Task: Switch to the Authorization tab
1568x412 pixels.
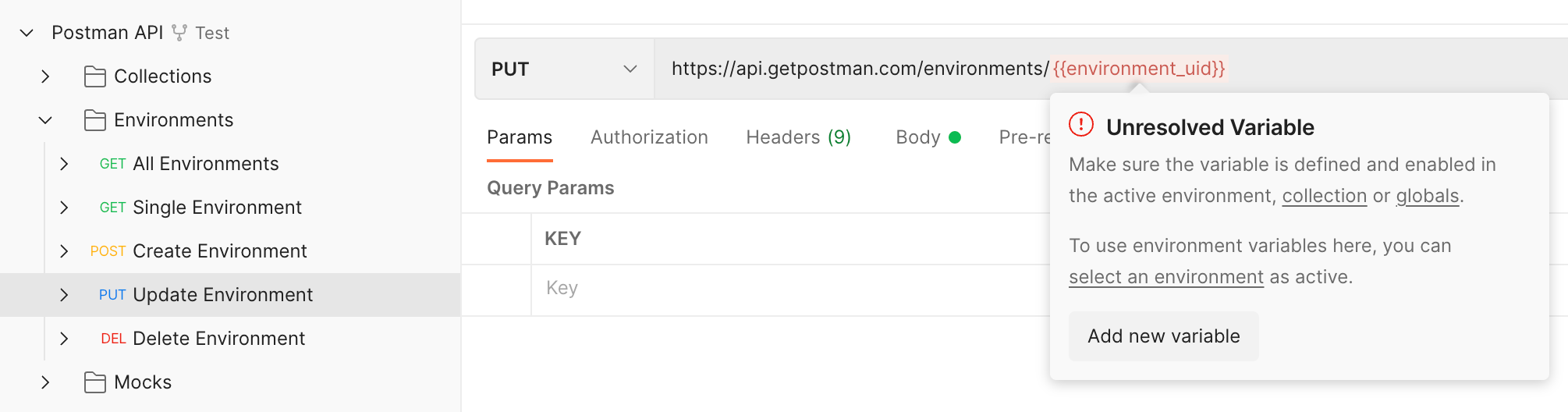Action: (649, 137)
